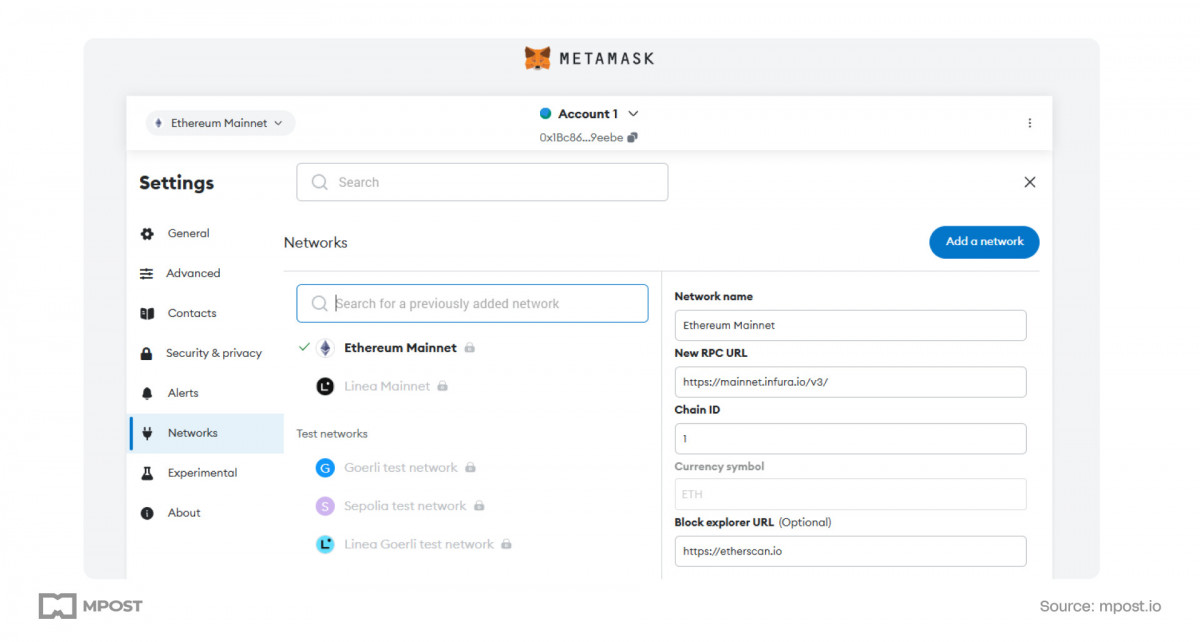
Task: Click the magnifier icon in Settings search
Action: pos(320,182)
